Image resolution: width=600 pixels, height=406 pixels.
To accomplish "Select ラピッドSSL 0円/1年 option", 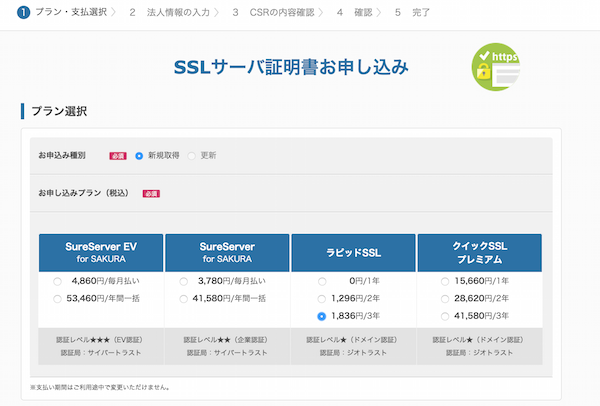I will point(322,282).
